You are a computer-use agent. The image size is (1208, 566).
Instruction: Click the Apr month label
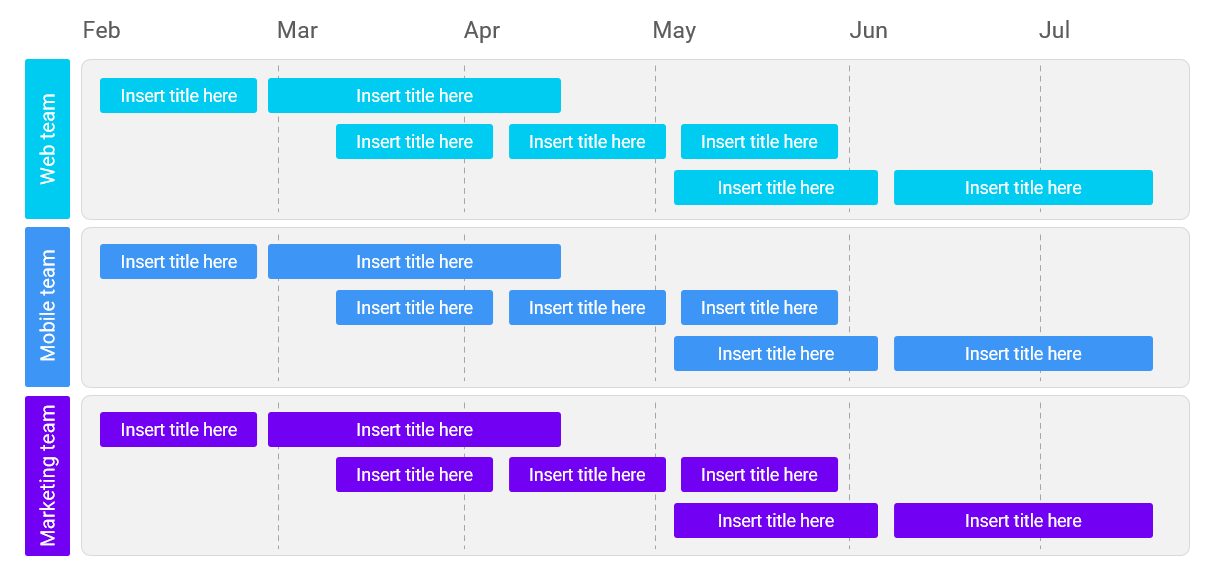(x=481, y=30)
